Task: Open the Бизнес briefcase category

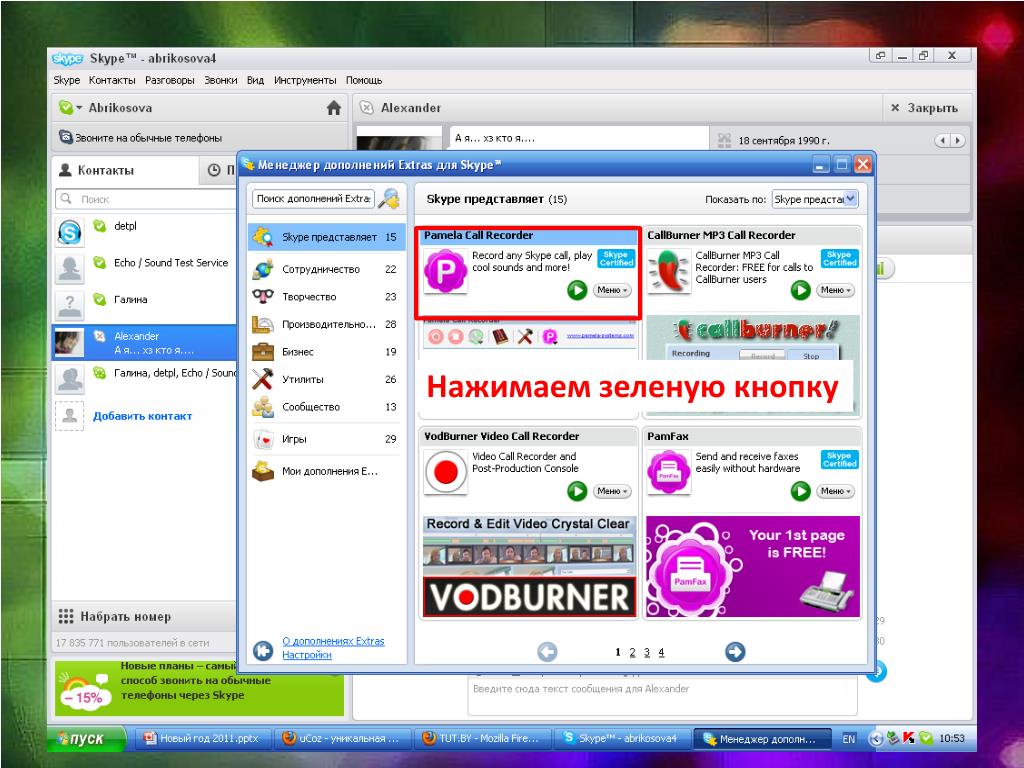Action: click(326, 351)
